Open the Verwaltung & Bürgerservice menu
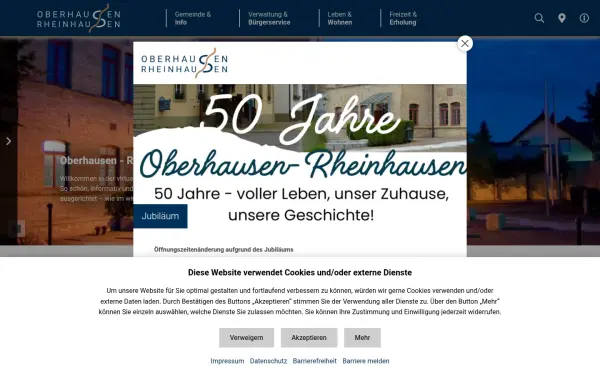The width and height of the screenshot is (600, 375). coord(269,18)
